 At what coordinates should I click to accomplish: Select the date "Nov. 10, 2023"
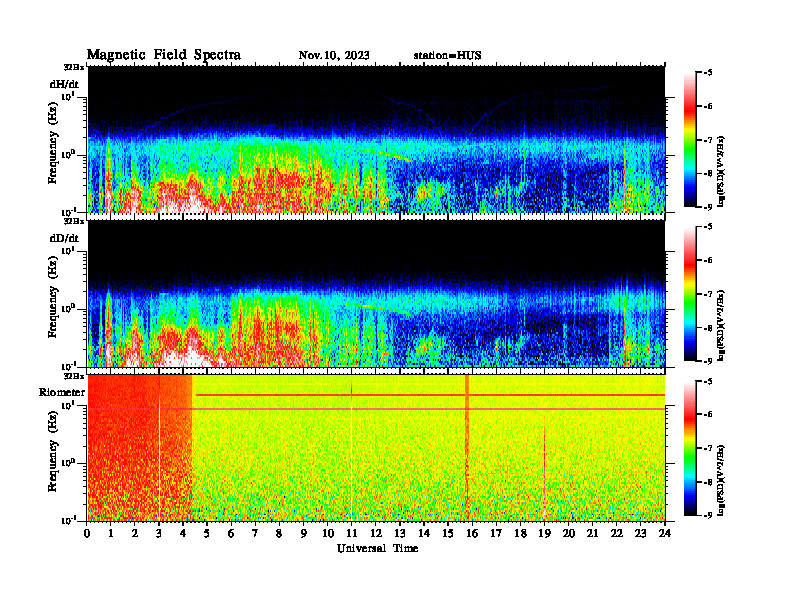coord(334,56)
